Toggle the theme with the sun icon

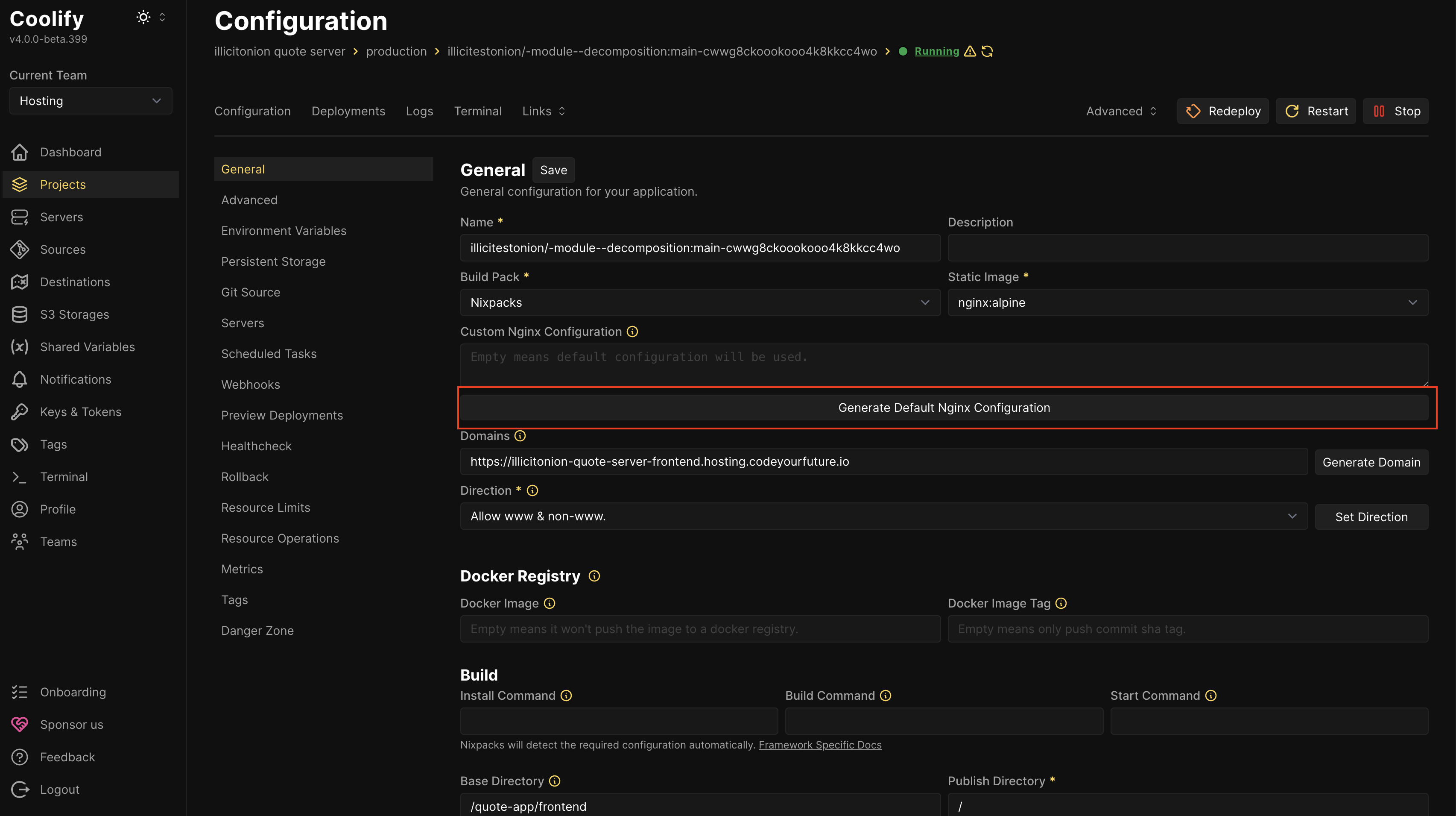tap(143, 17)
